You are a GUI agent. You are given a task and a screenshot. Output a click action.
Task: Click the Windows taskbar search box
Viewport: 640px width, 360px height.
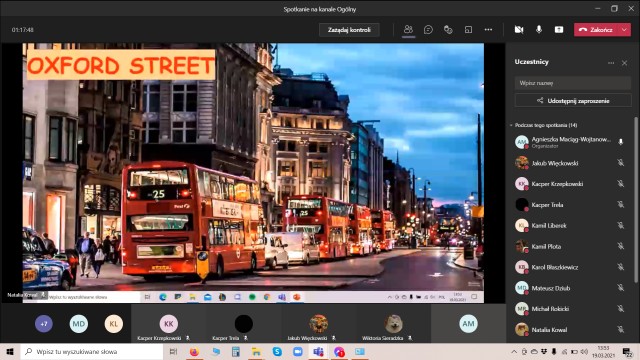click(92, 351)
